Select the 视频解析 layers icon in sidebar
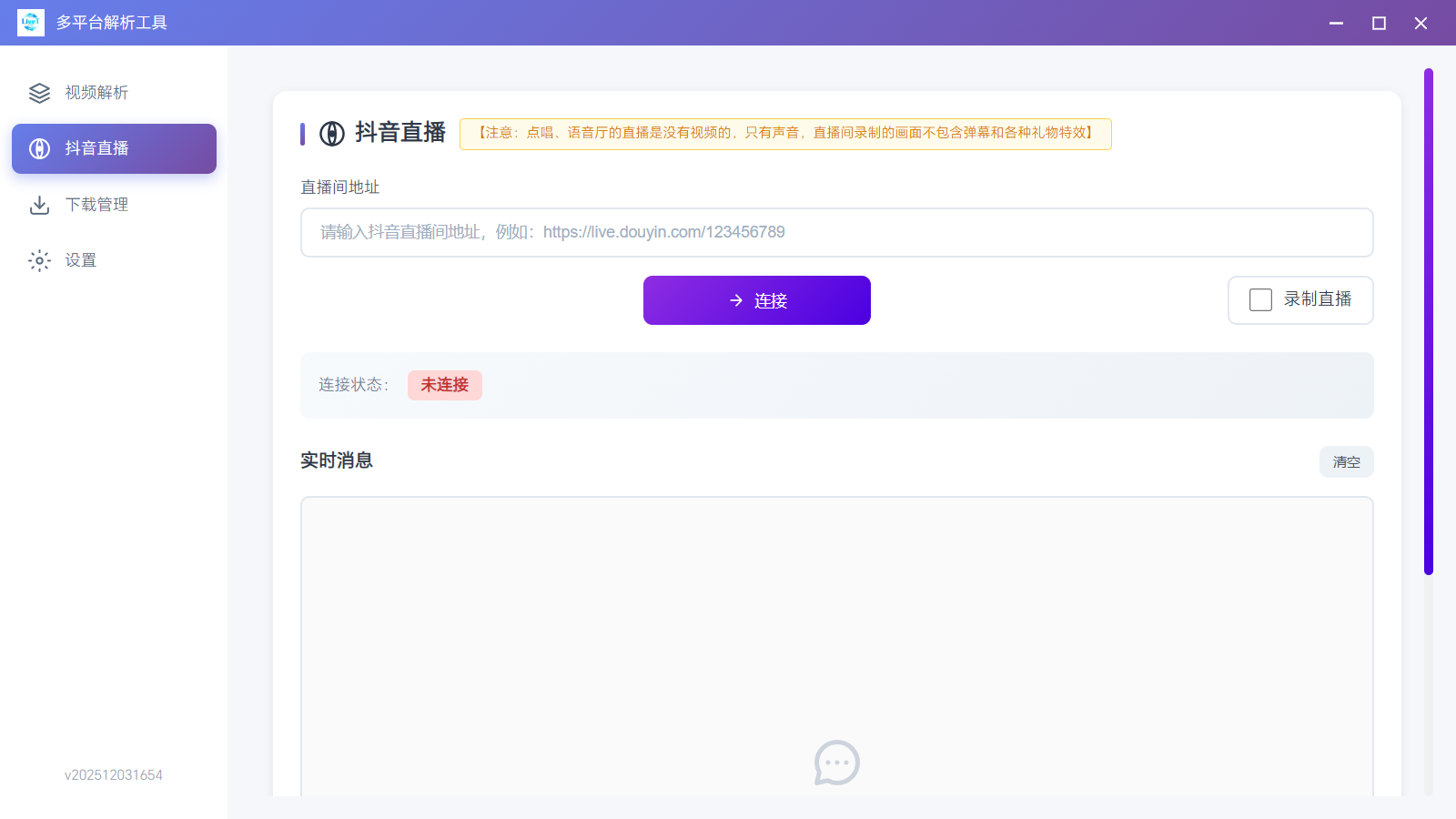Image resolution: width=1456 pixels, height=819 pixels. click(x=38, y=92)
